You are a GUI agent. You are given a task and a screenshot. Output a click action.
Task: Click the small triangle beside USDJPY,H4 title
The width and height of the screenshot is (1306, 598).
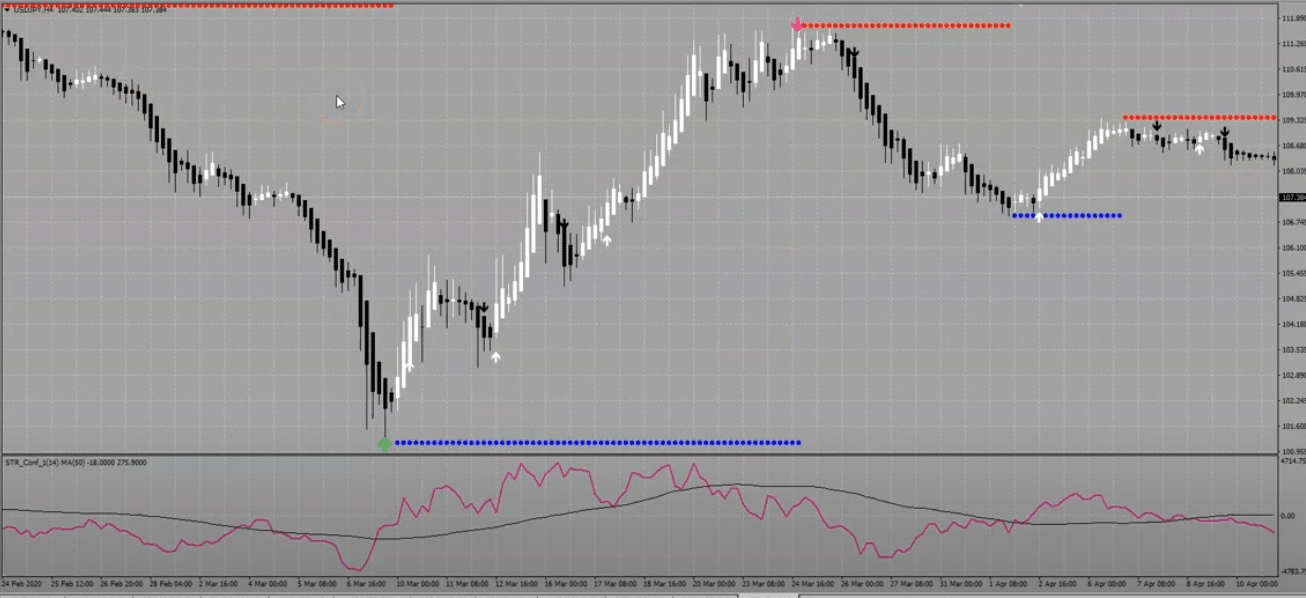tap(6, 12)
